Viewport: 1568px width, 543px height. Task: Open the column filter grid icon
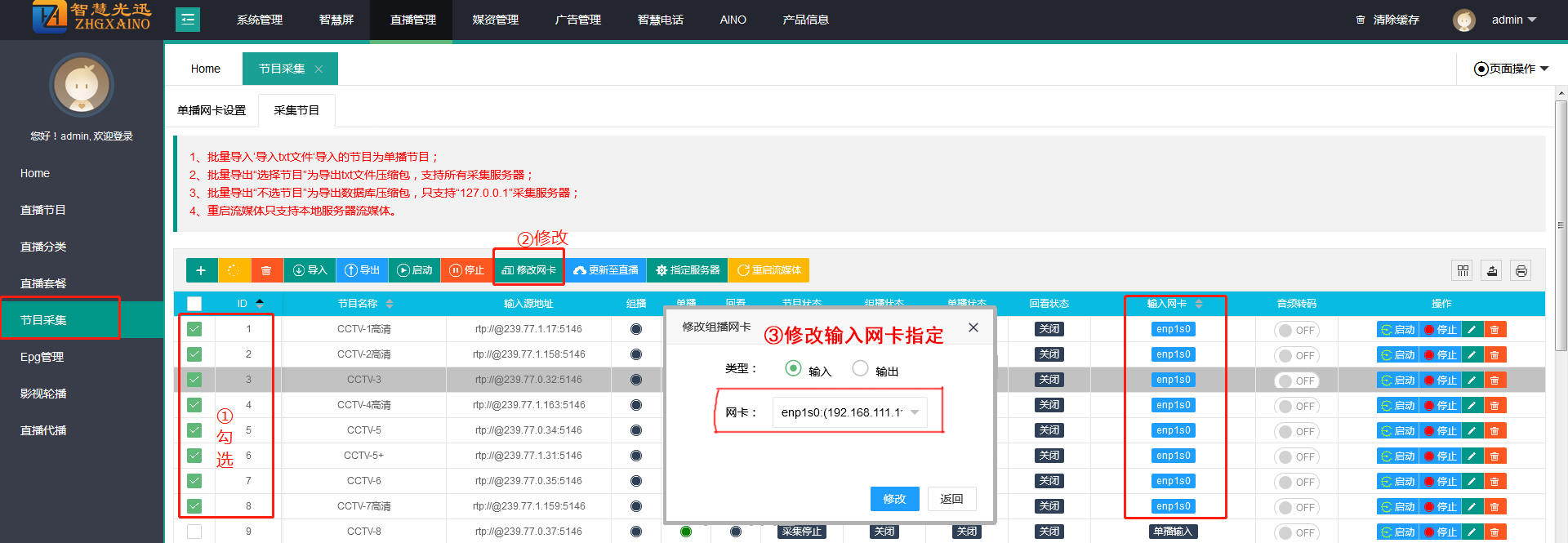(1462, 271)
